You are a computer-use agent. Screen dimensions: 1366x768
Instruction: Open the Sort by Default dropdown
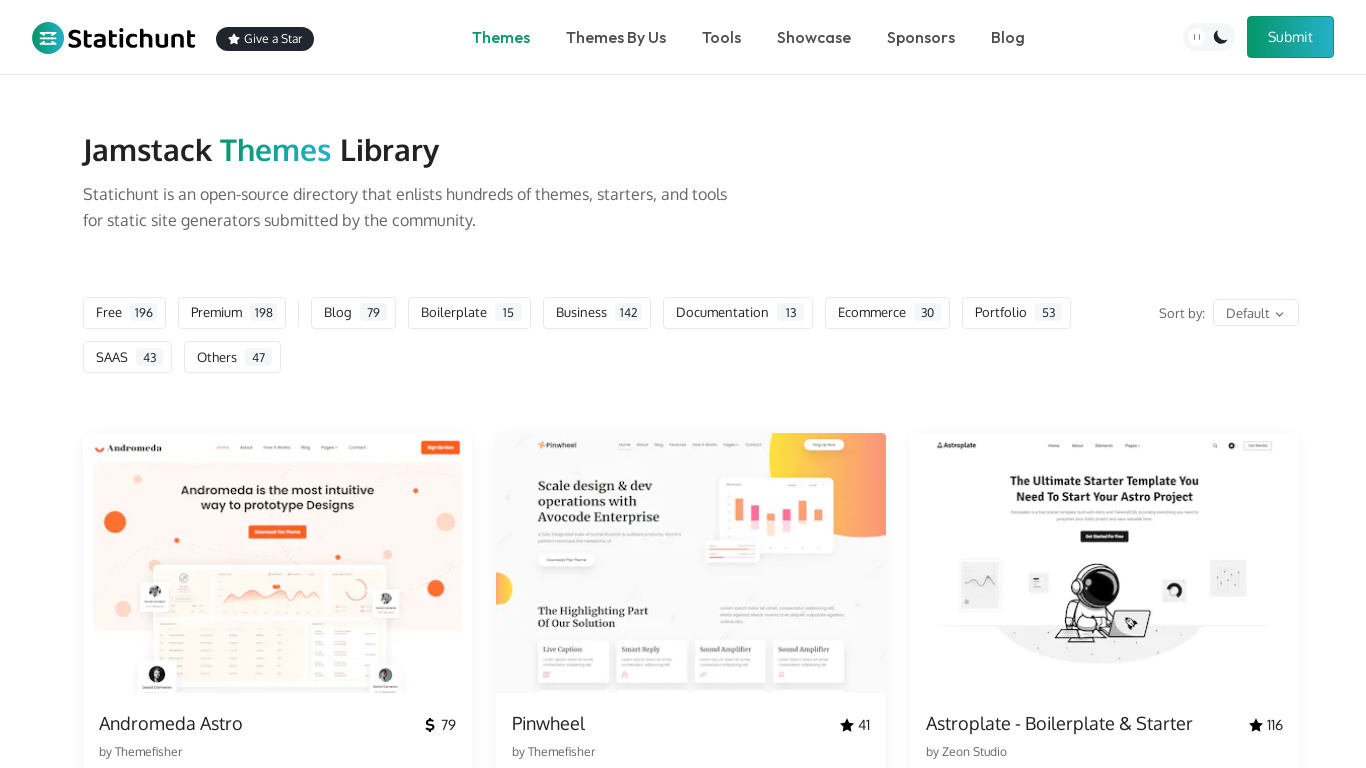1256,313
